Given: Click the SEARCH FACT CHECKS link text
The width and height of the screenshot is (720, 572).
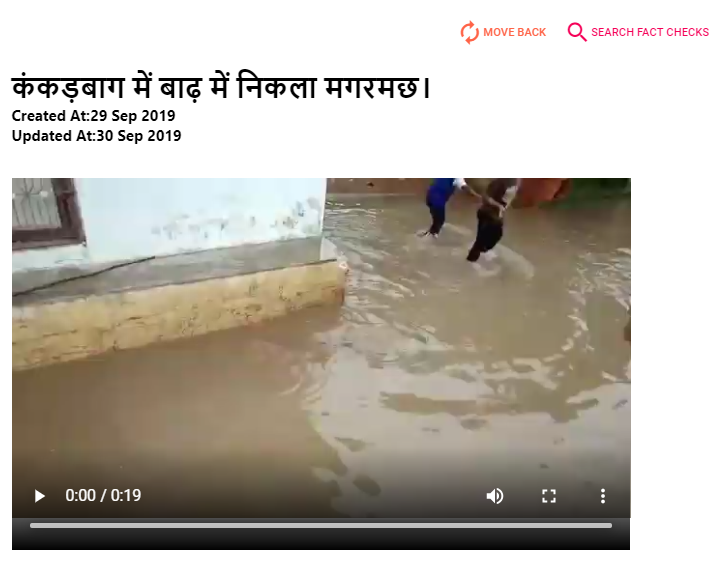Looking at the screenshot, I should coord(650,32).
